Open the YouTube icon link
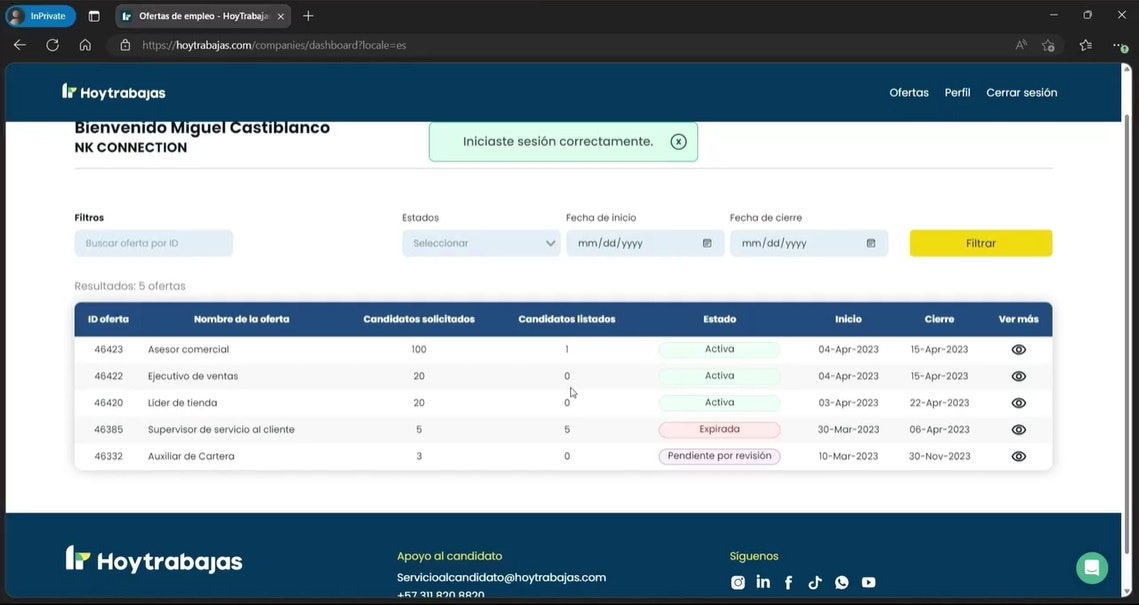The height and width of the screenshot is (605, 1139). point(868,582)
